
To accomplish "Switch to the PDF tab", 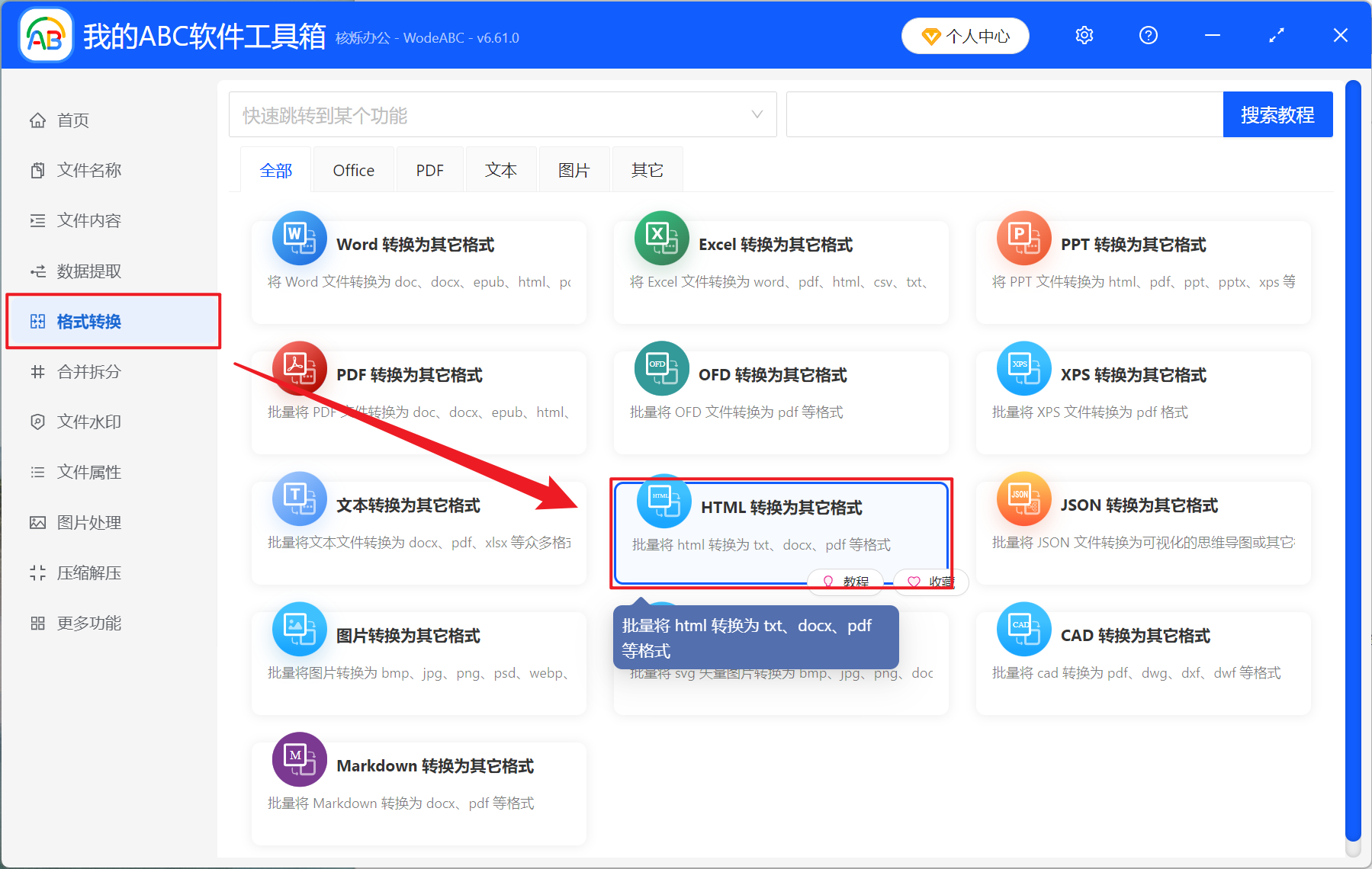I will (429, 171).
